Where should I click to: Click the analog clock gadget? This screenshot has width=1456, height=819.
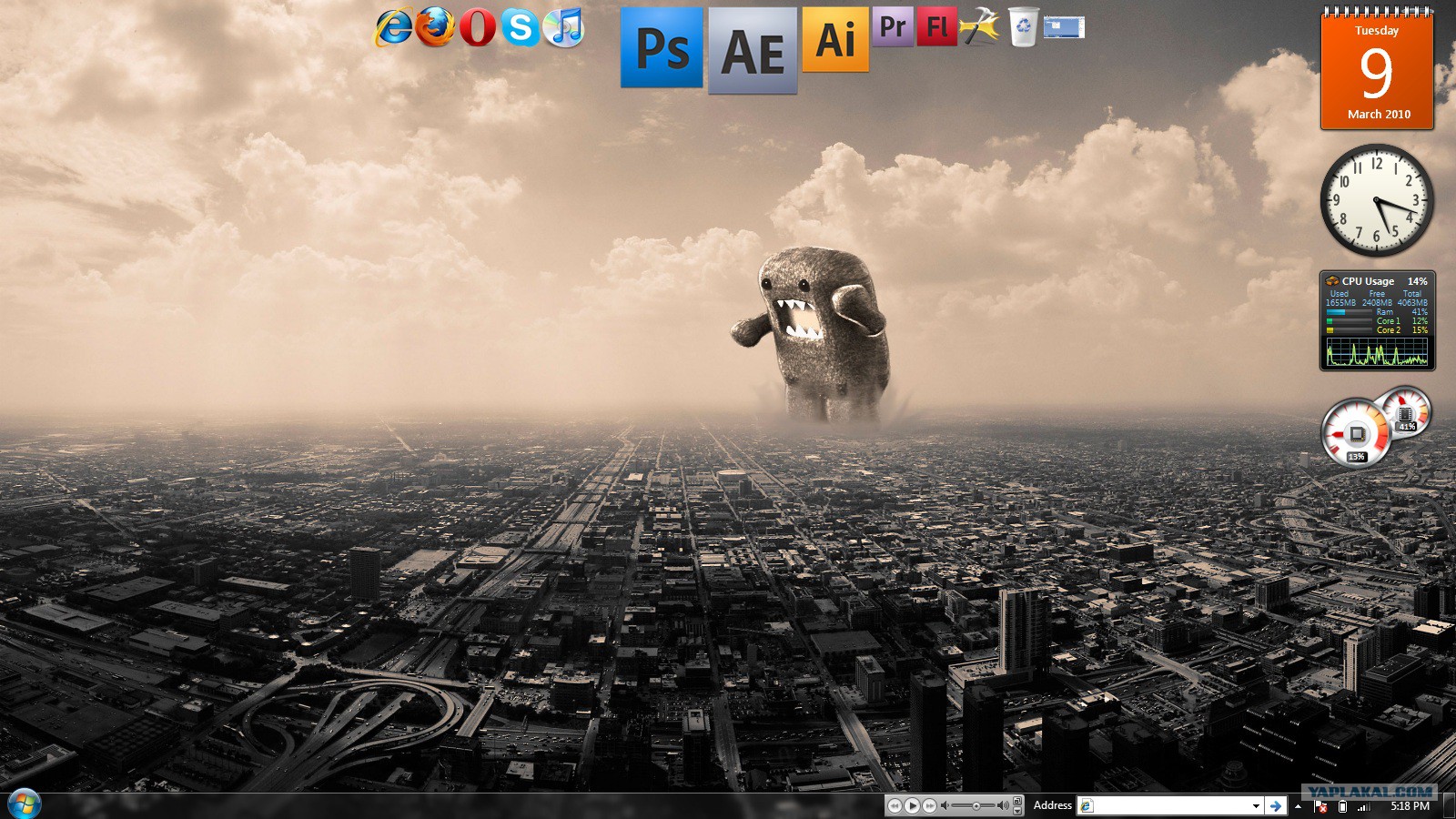[x=1377, y=200]
